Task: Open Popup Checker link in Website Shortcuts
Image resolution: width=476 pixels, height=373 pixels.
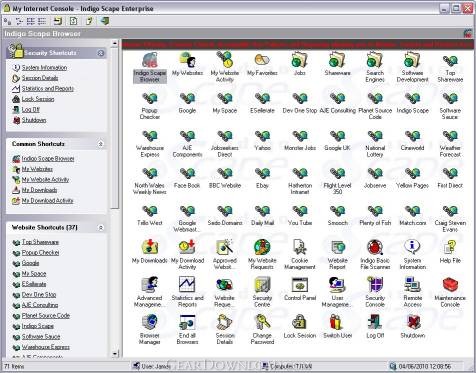Action: tap(40, 253)
